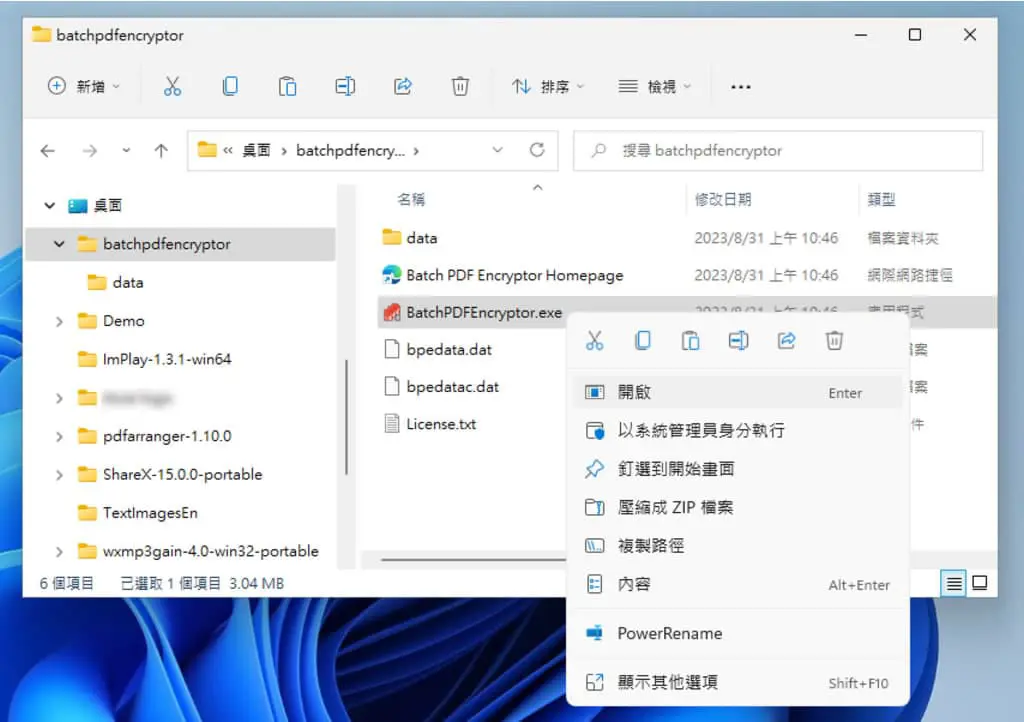Open the 檢視 view dropdown
This screenshot has height=722, width=1024.
point(654,87)
